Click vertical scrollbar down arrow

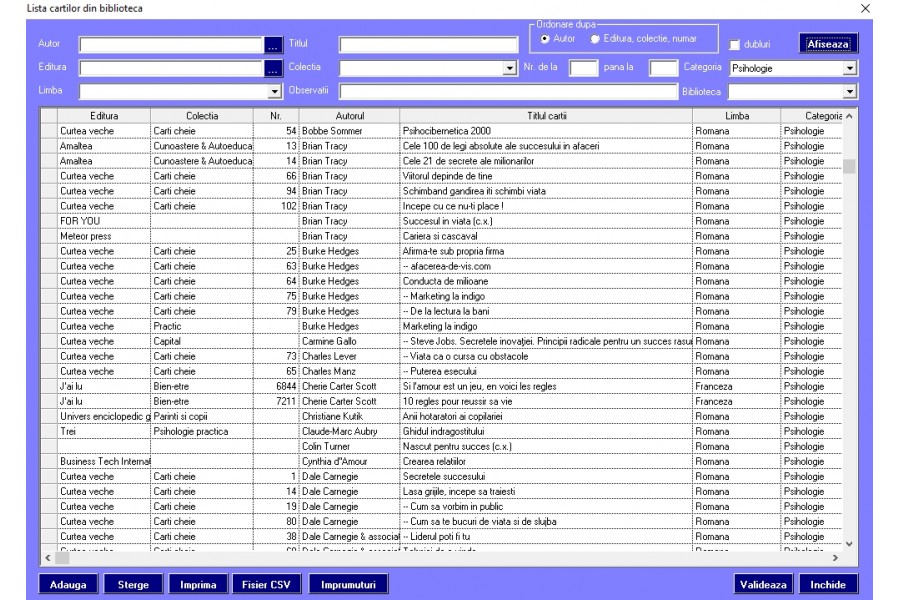coord(849,544)
